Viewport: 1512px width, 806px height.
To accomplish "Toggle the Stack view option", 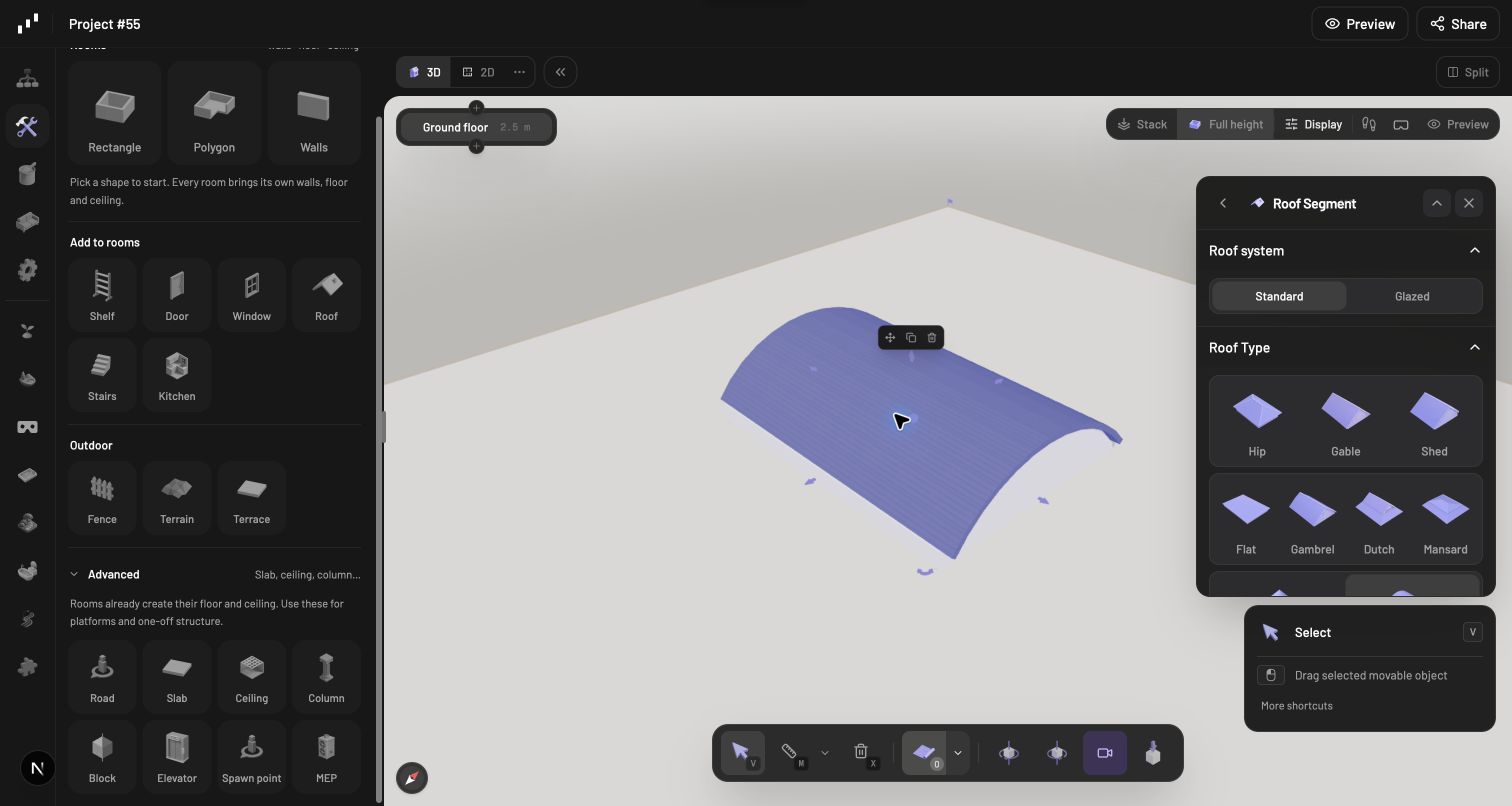I will (1142, 124).
